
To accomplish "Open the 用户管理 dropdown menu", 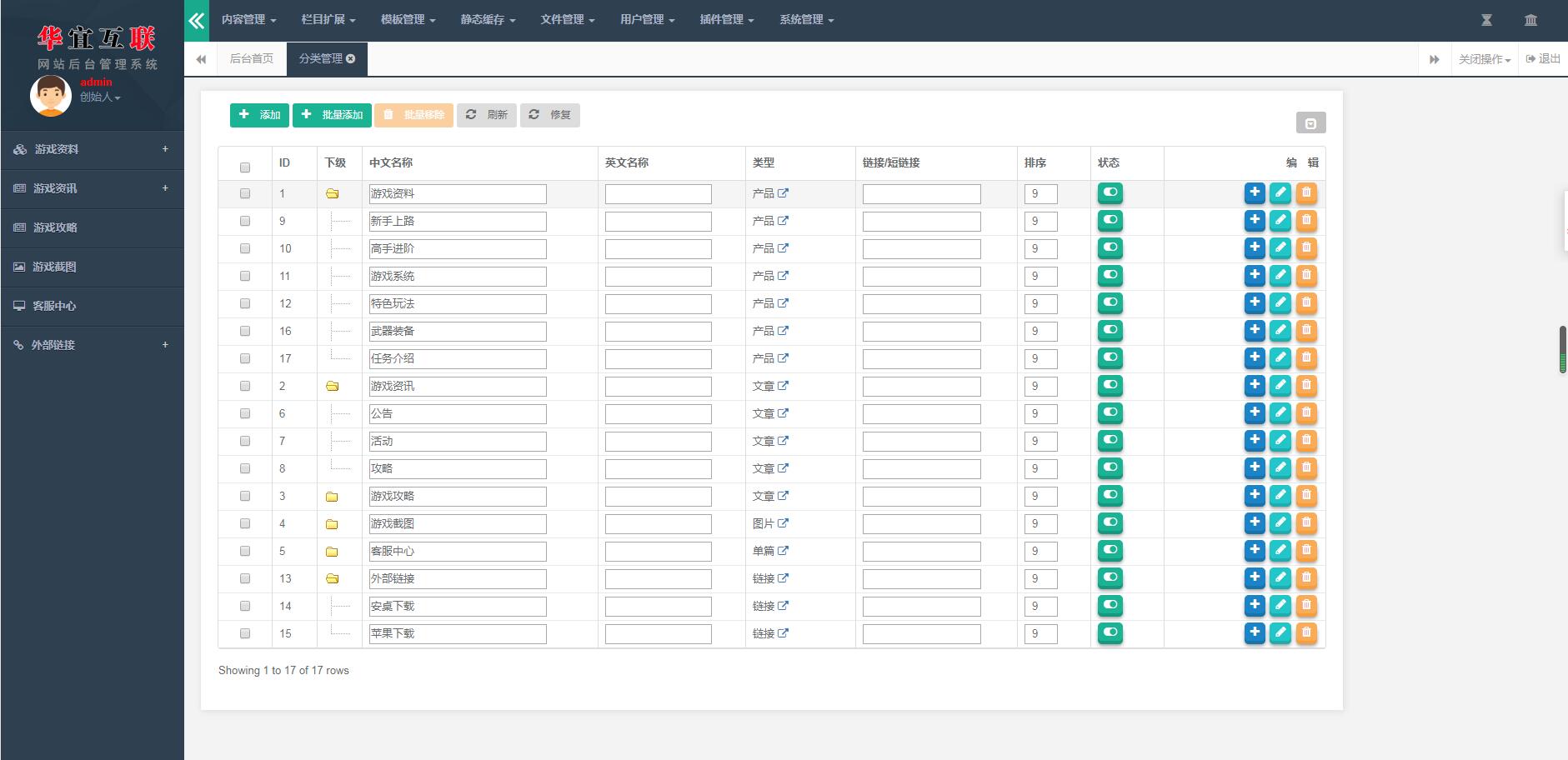I will (648, 20).
